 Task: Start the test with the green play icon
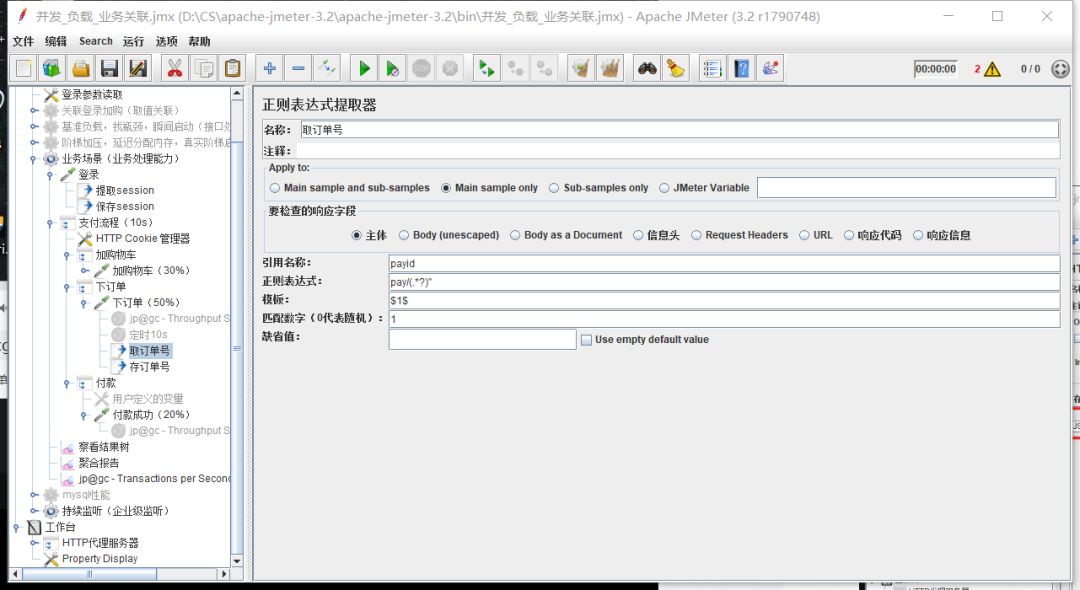(363, 67)
